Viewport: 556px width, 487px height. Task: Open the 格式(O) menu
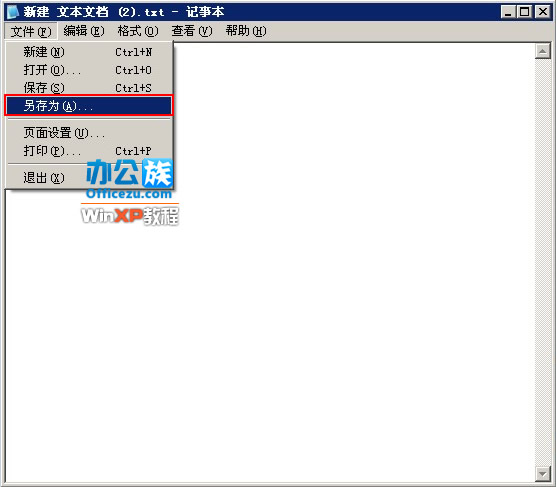click(138, 31)
